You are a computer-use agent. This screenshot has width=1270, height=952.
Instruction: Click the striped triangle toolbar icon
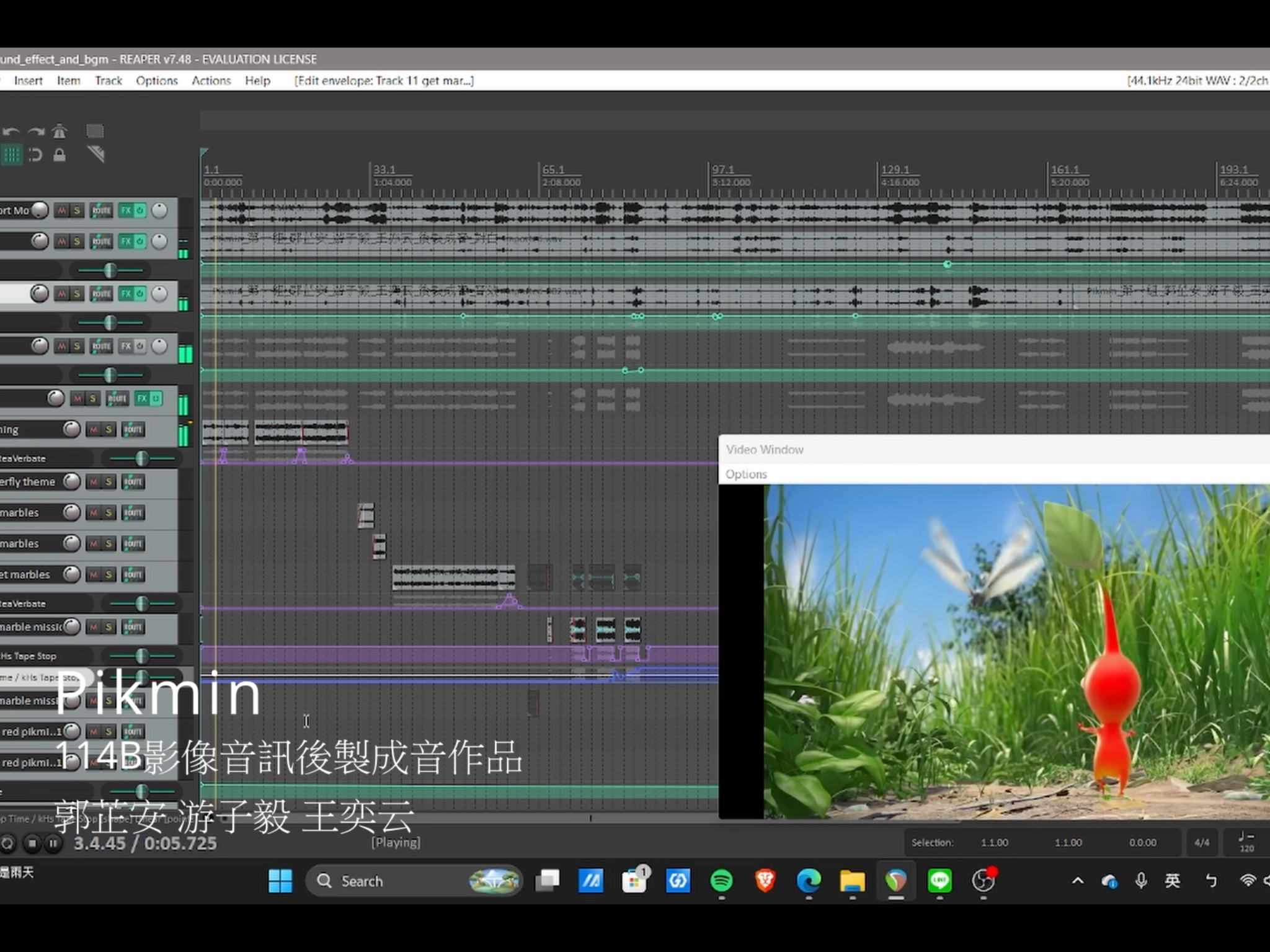click(x=95, y=154)
